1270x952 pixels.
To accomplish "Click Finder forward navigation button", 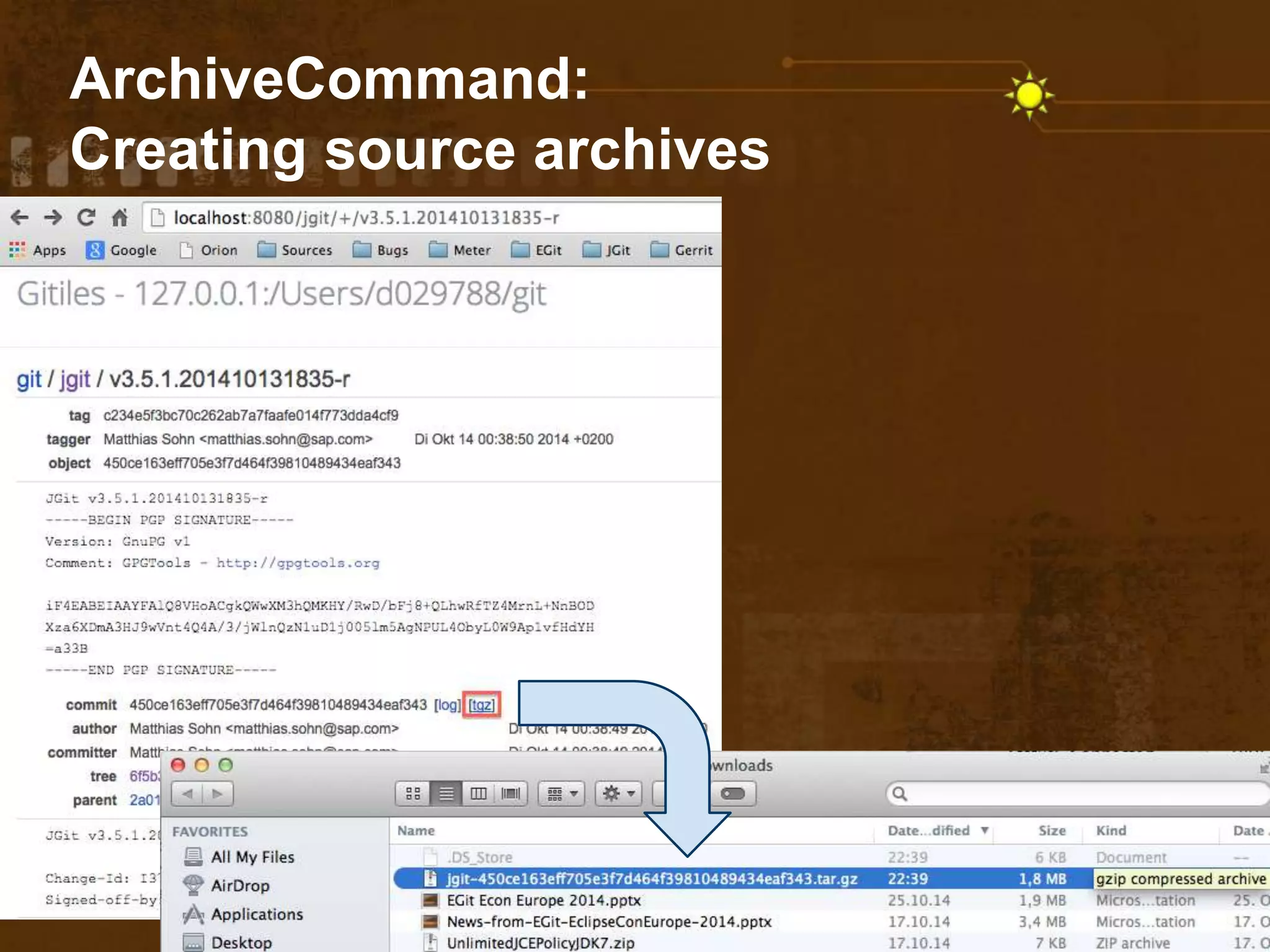I will click(x=218, y=794).
